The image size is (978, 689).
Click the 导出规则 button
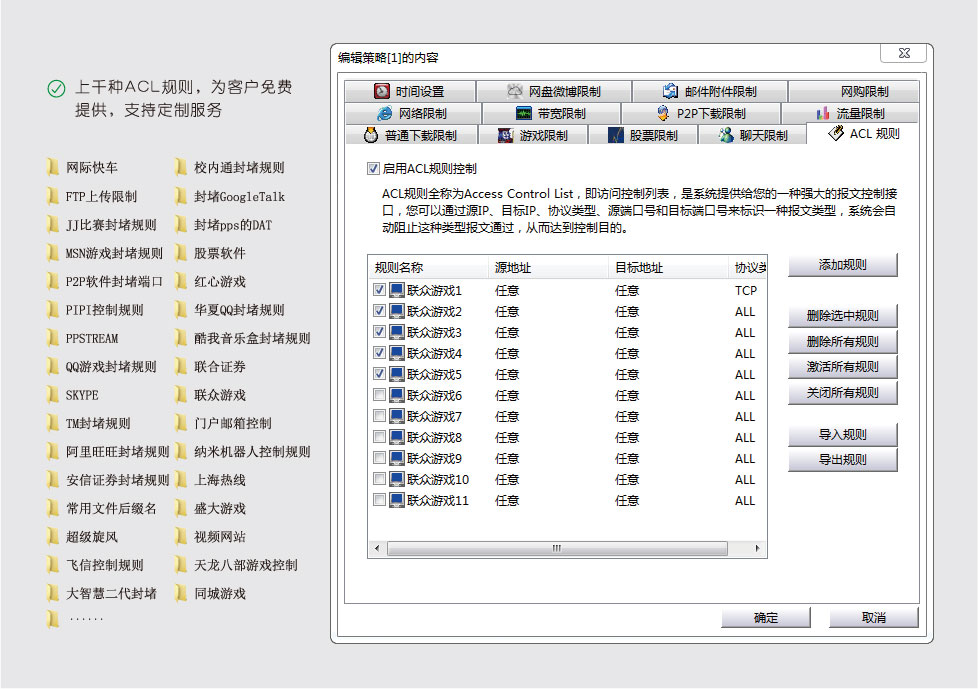[843, 459]
